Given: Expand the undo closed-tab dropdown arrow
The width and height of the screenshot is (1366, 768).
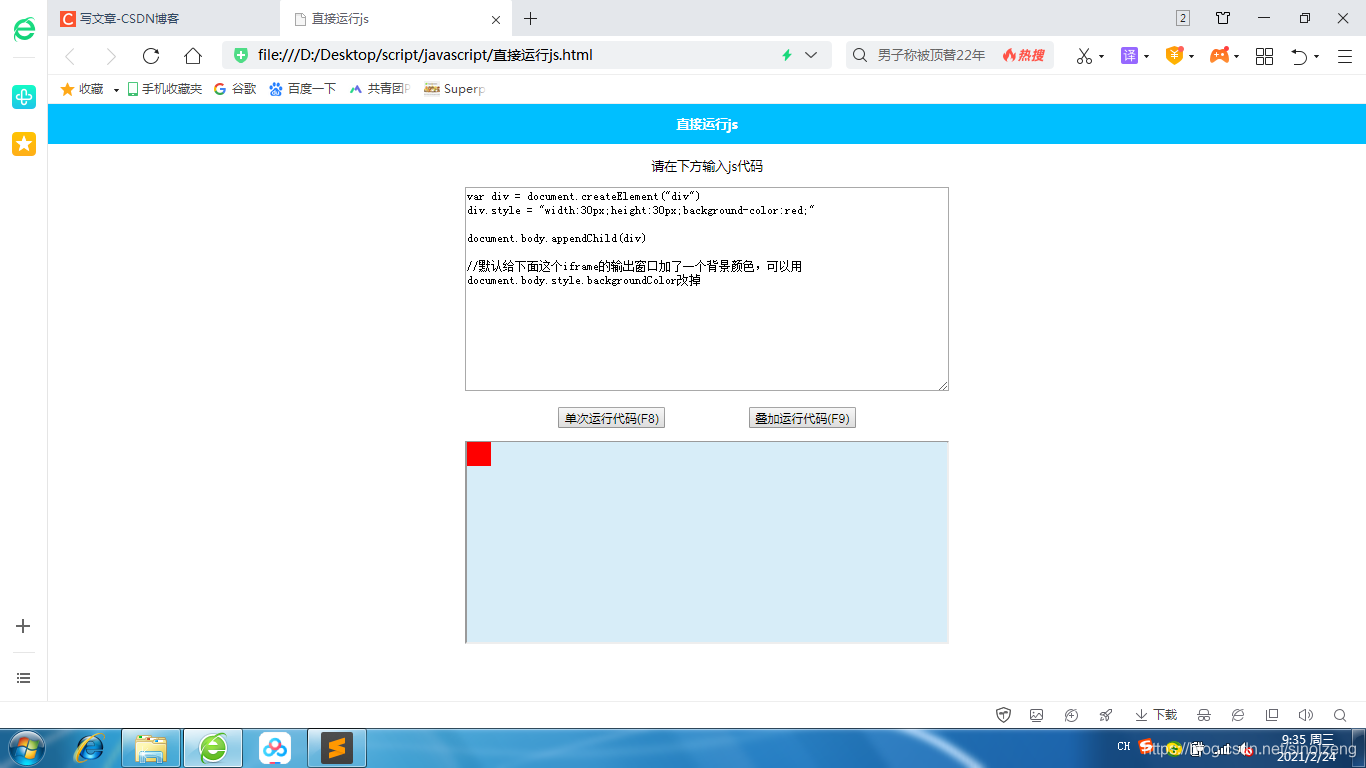Looking at the screenshot, I should pos(1317,56).
